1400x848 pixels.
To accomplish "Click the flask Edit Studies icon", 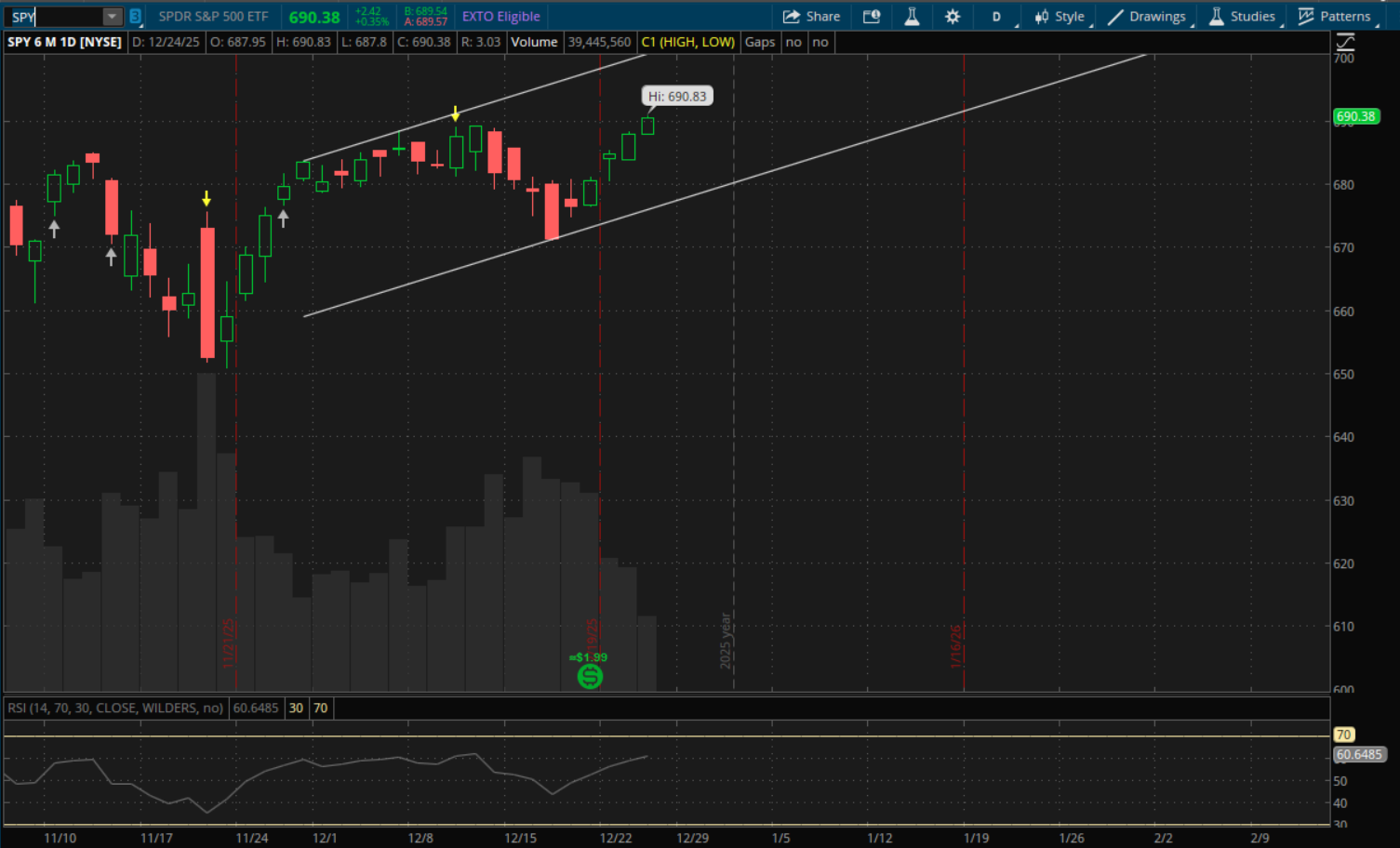I will (912, 17).
